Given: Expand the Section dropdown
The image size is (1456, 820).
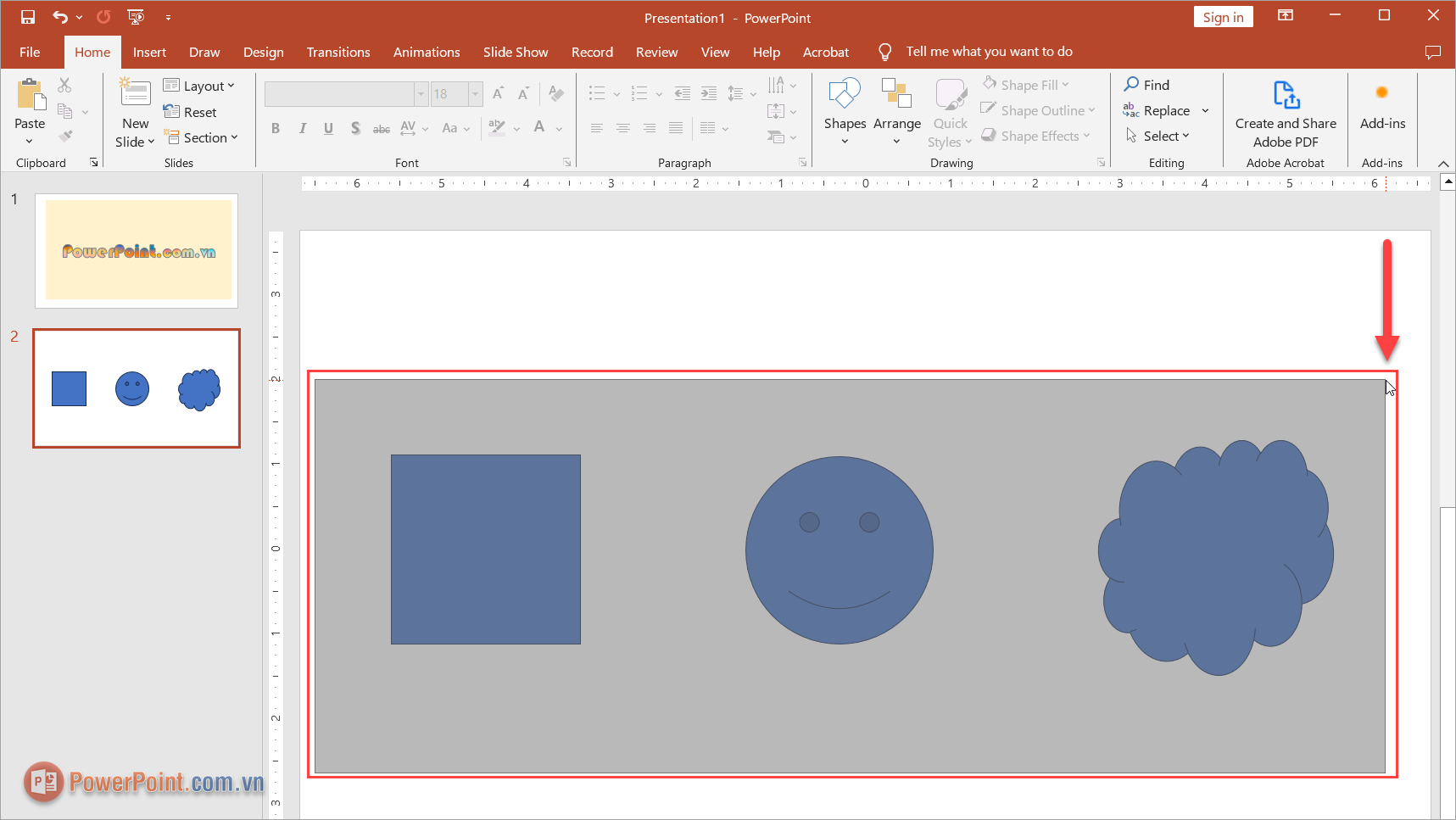Looking at the screenshot, I should tap(201, 137).
